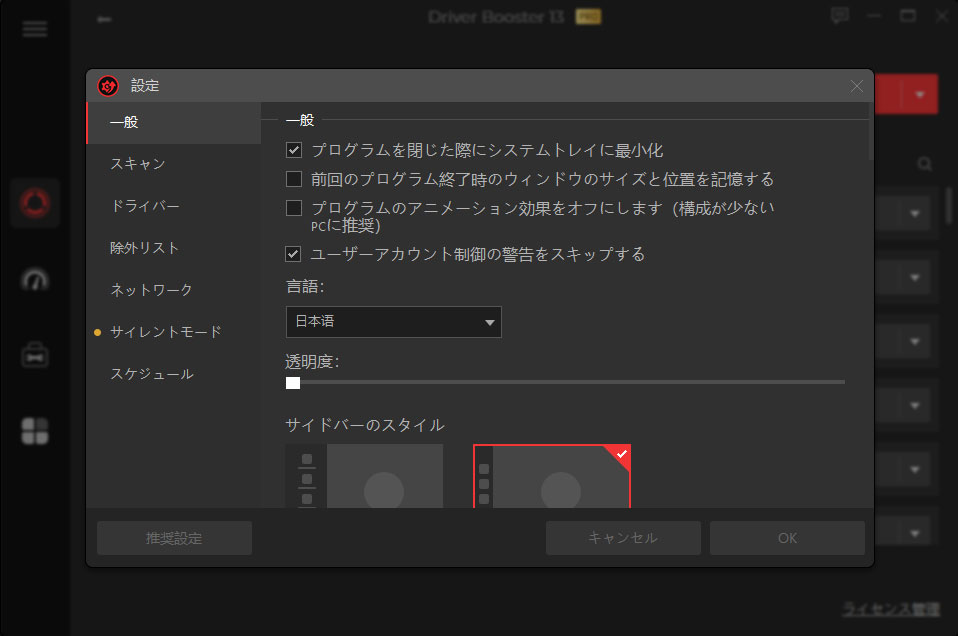
Task: Choose the compact sidebar style thumbnail
Action: point(552,476)
